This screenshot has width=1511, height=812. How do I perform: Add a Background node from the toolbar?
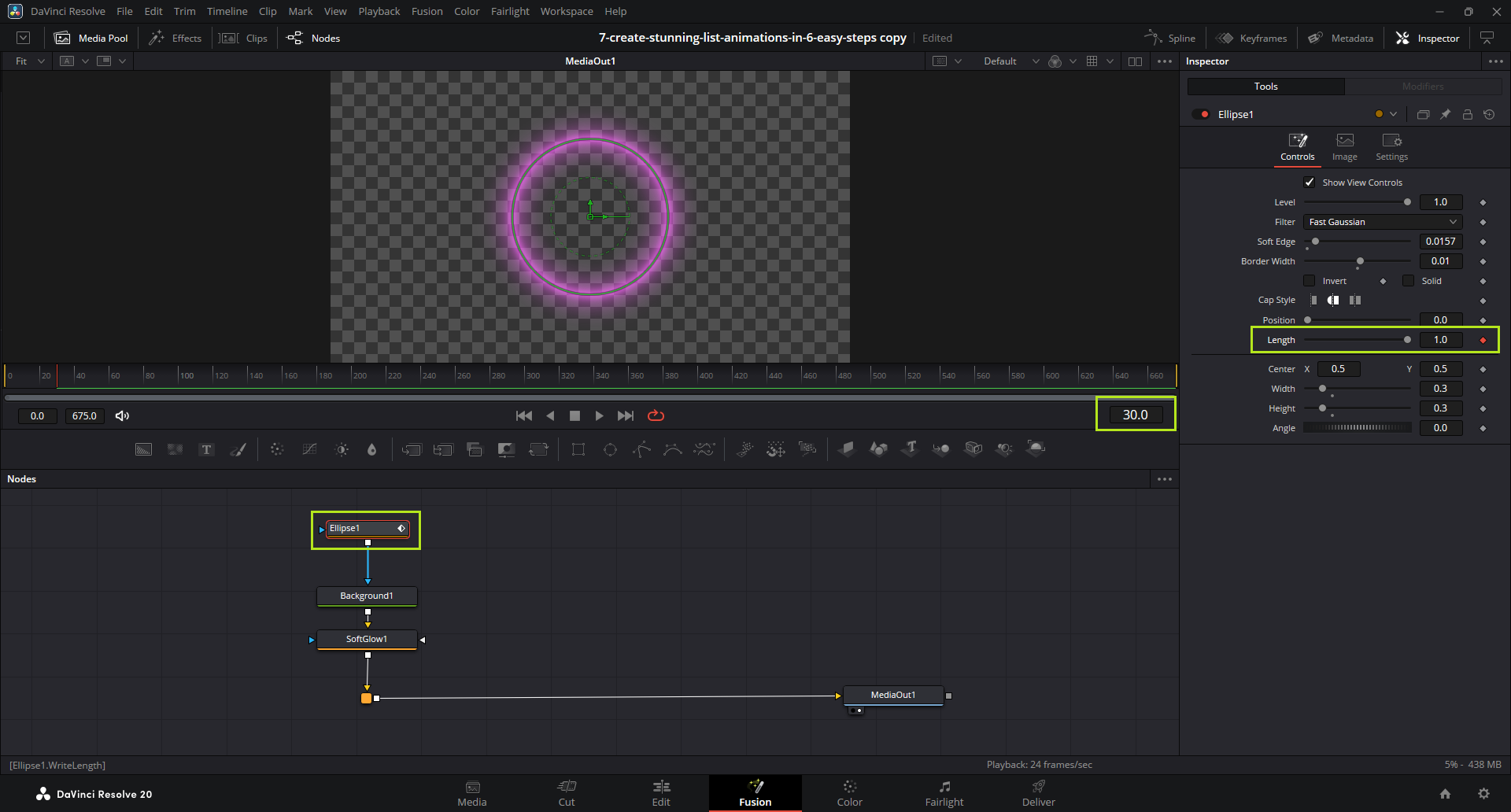pyautogui.click(x=143, y=449)
